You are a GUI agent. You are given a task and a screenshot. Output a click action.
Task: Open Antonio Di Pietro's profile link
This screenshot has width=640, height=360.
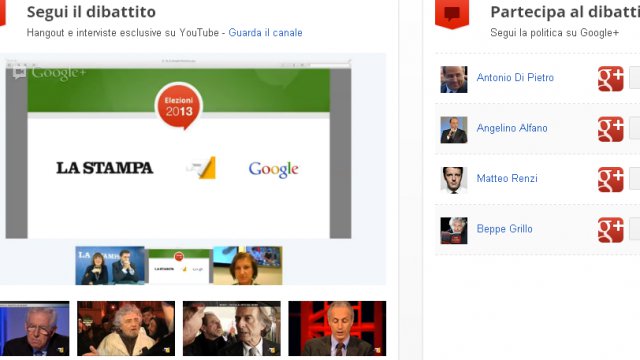[515, 78]
